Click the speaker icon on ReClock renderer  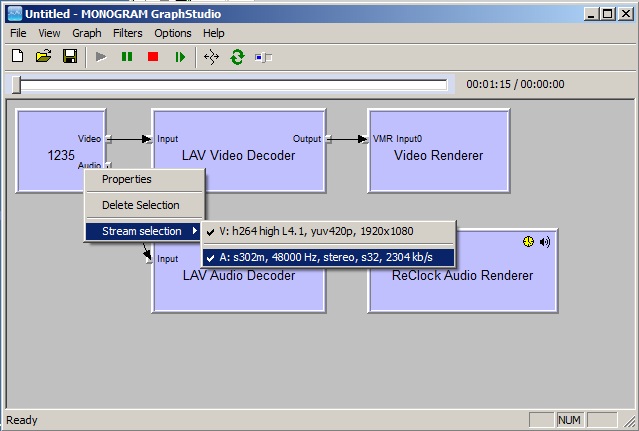[x=545, y=242]
